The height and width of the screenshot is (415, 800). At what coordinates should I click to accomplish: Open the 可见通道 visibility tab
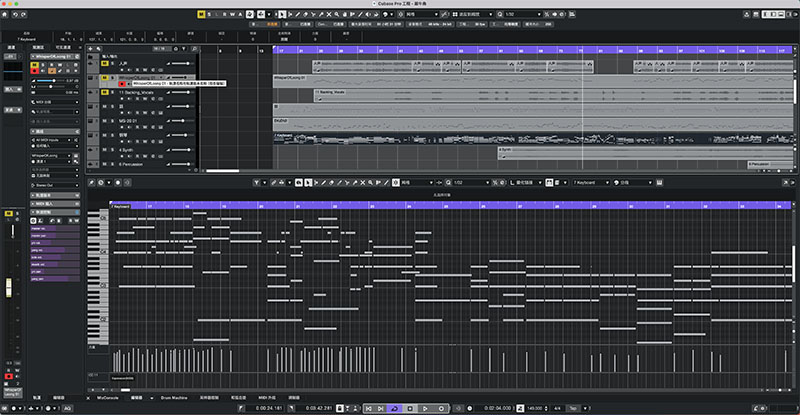[63, 47]
